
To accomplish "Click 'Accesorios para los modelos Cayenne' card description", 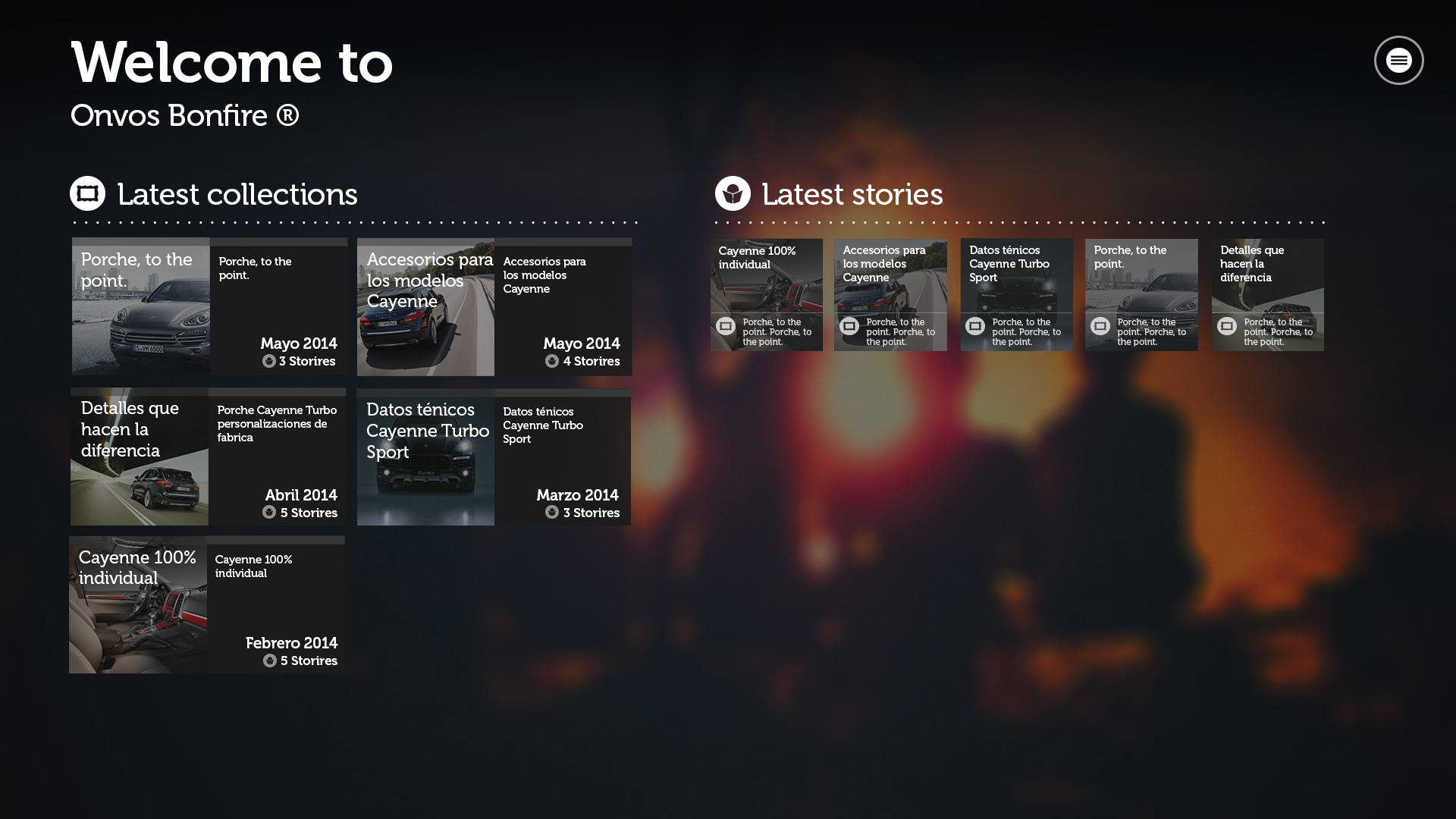I will click(x=544, y=275).
